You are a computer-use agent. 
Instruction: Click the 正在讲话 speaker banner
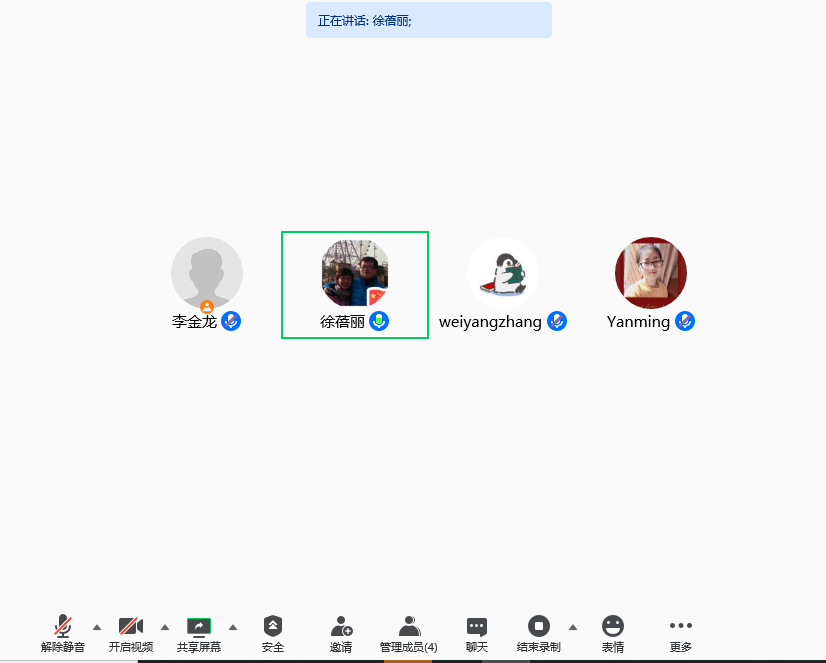point(428,20)
